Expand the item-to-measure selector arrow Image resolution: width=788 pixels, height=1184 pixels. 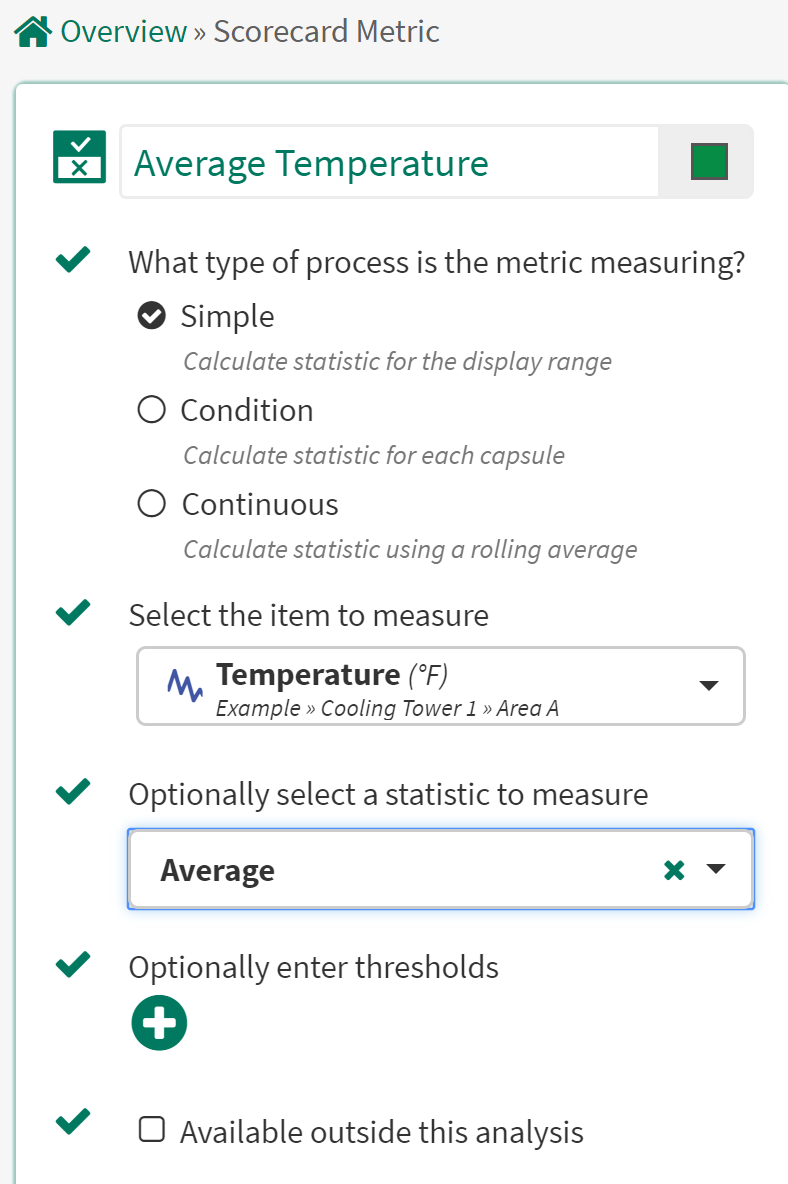click(709, 686)
